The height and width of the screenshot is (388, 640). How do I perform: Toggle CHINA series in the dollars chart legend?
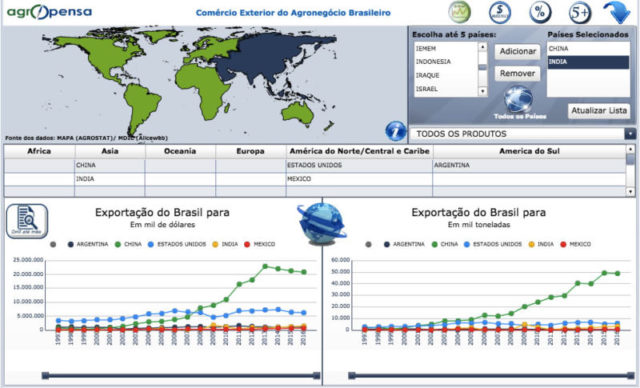click(129, 244)
